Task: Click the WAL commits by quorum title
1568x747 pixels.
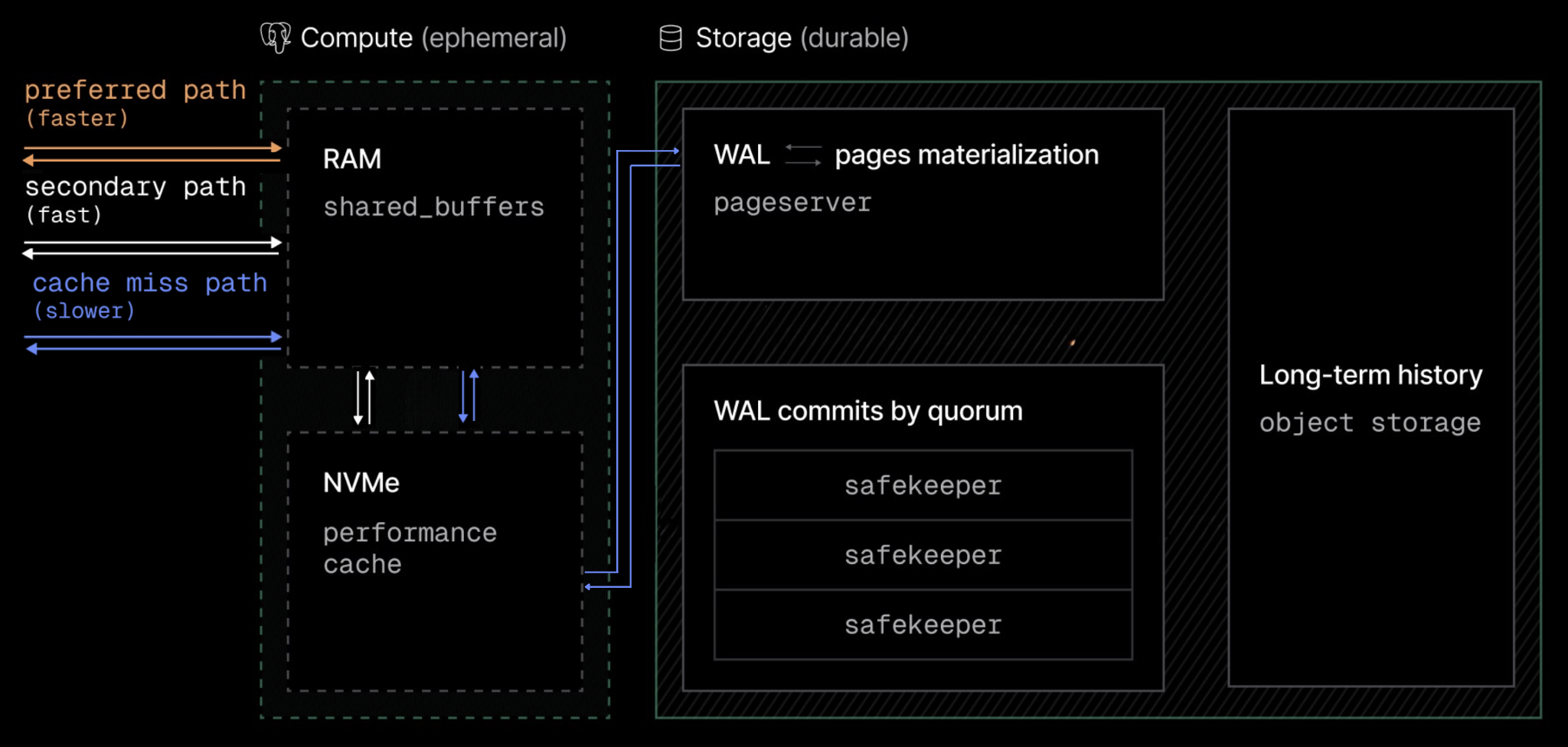Action: point(868,411)
